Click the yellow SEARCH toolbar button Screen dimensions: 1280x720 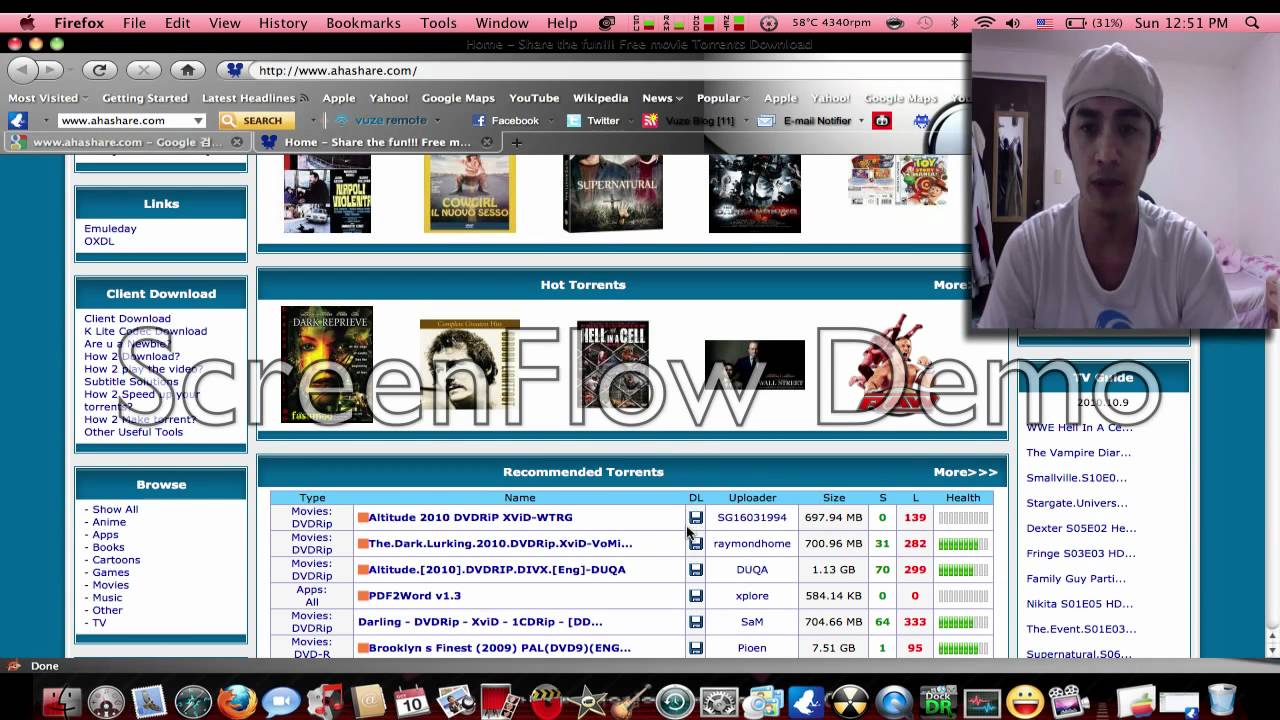click(256, 121)
